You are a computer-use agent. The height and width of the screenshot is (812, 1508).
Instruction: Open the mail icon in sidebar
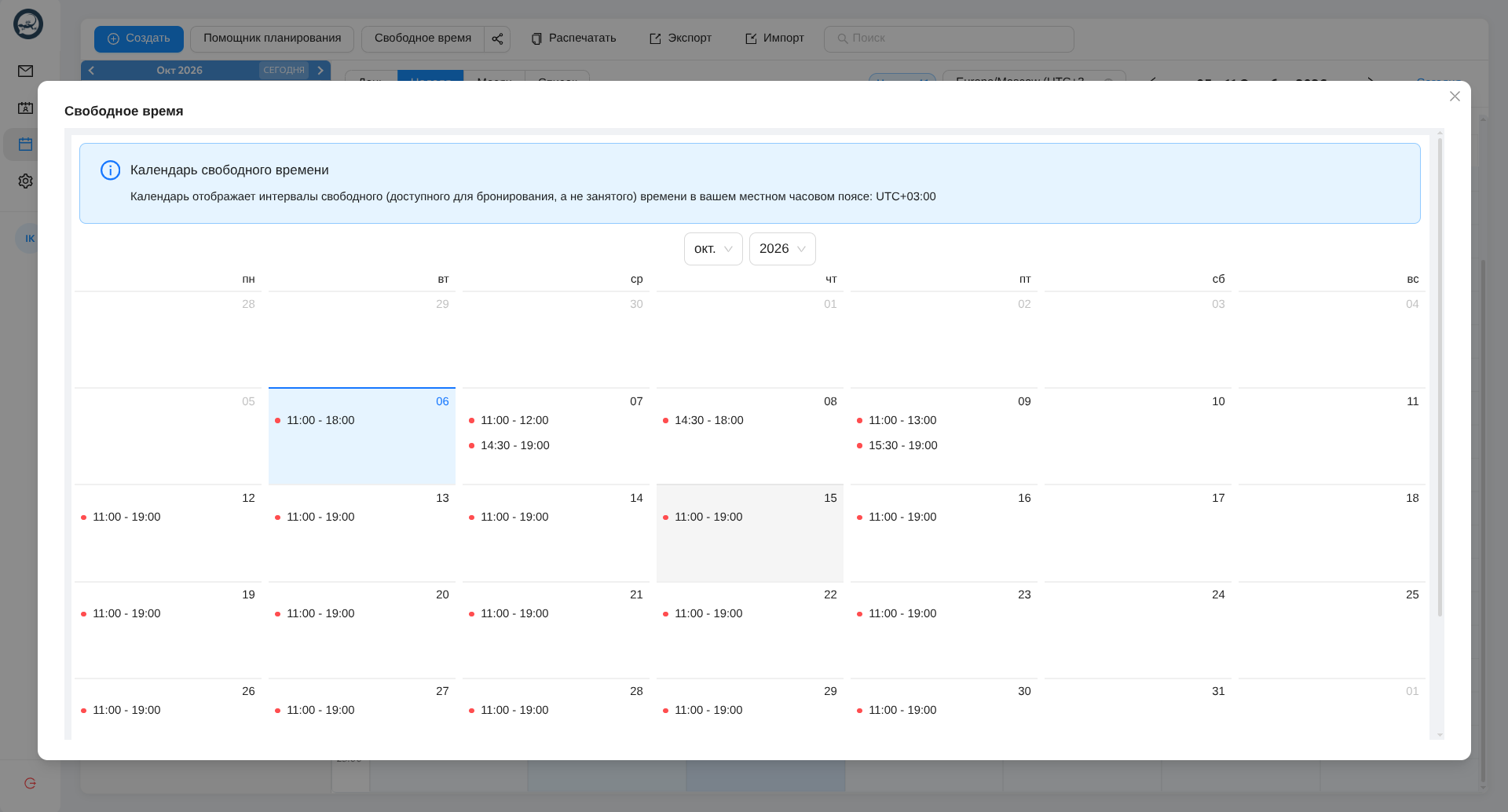(x=26, y=71)
